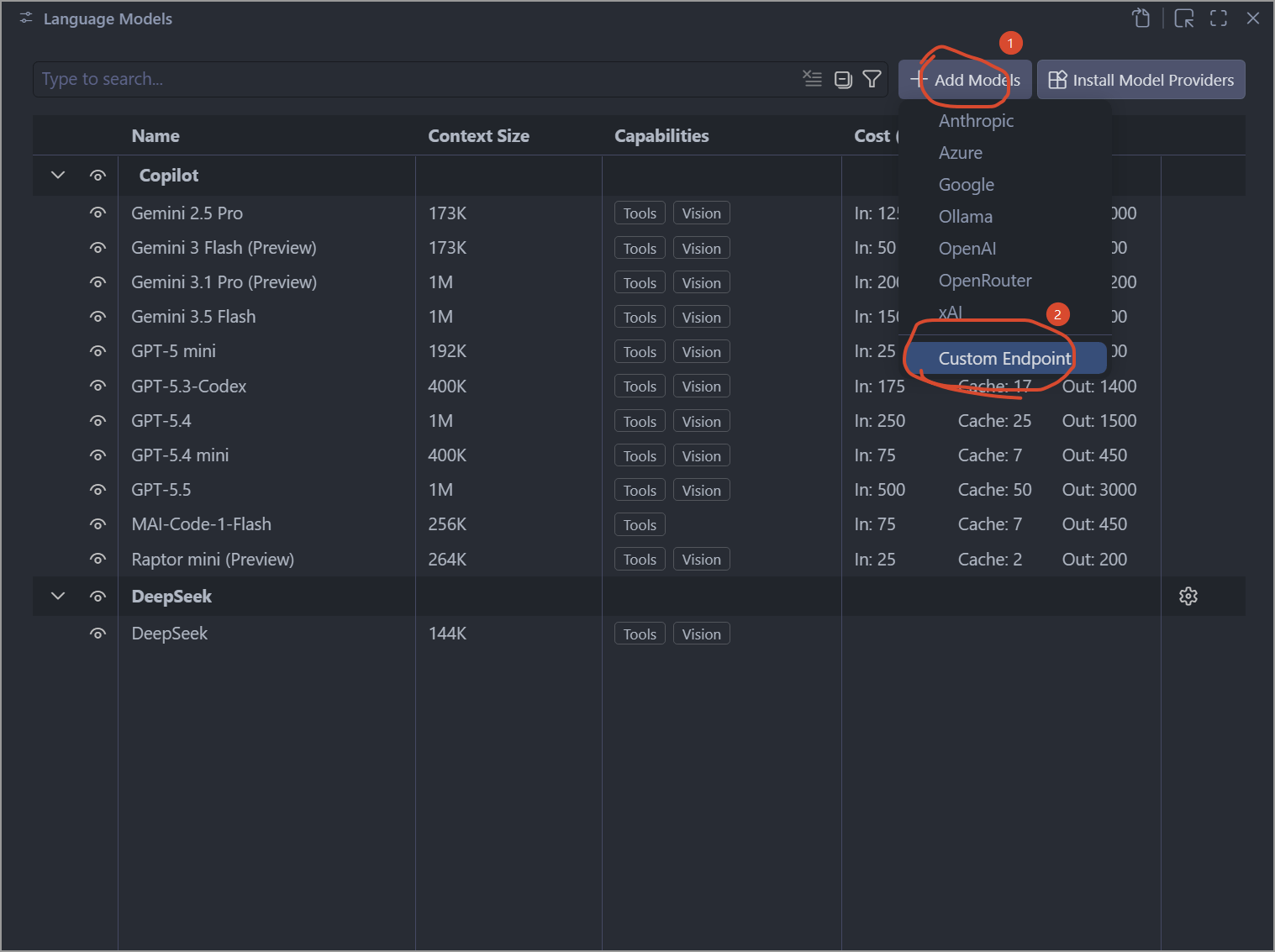Click the 'Out: 1500' value for GPT-5.4
Image resolution: width=1275 pixels, height=952 pixels.
point(1099,421)
